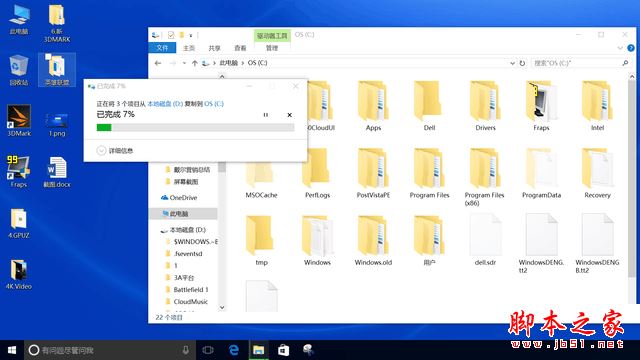Select the Program Files (x86) folder
The width and height of the screenshot is (640, 360).
pyautogui.click(x=485, y=177)
